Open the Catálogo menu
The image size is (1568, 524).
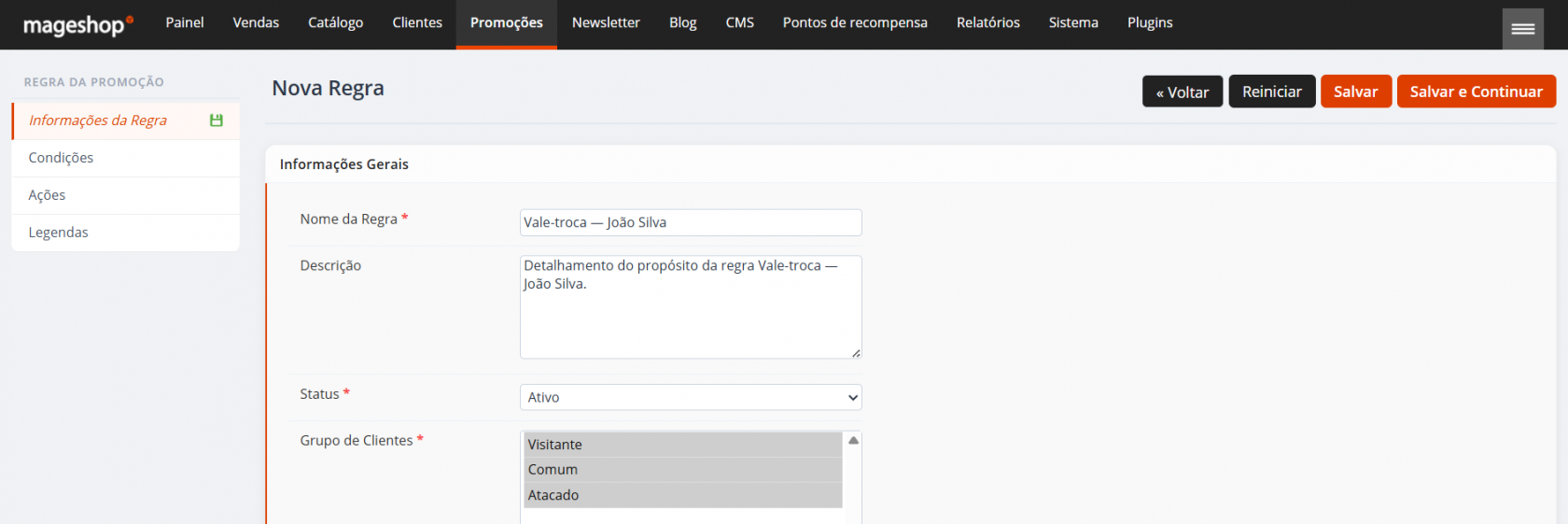335,23
